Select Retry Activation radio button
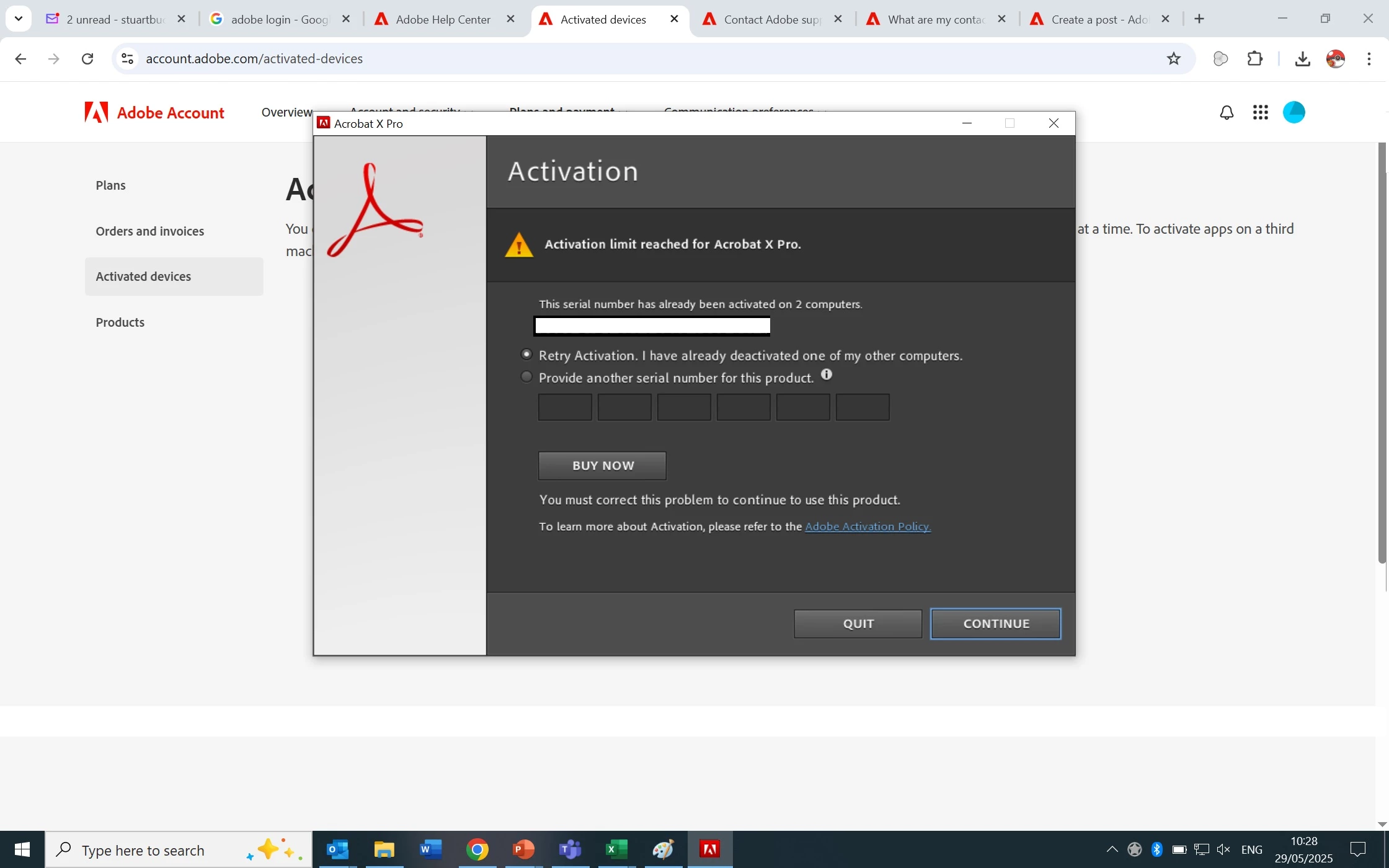This screenshot has height=868, width=1389. 526,355
